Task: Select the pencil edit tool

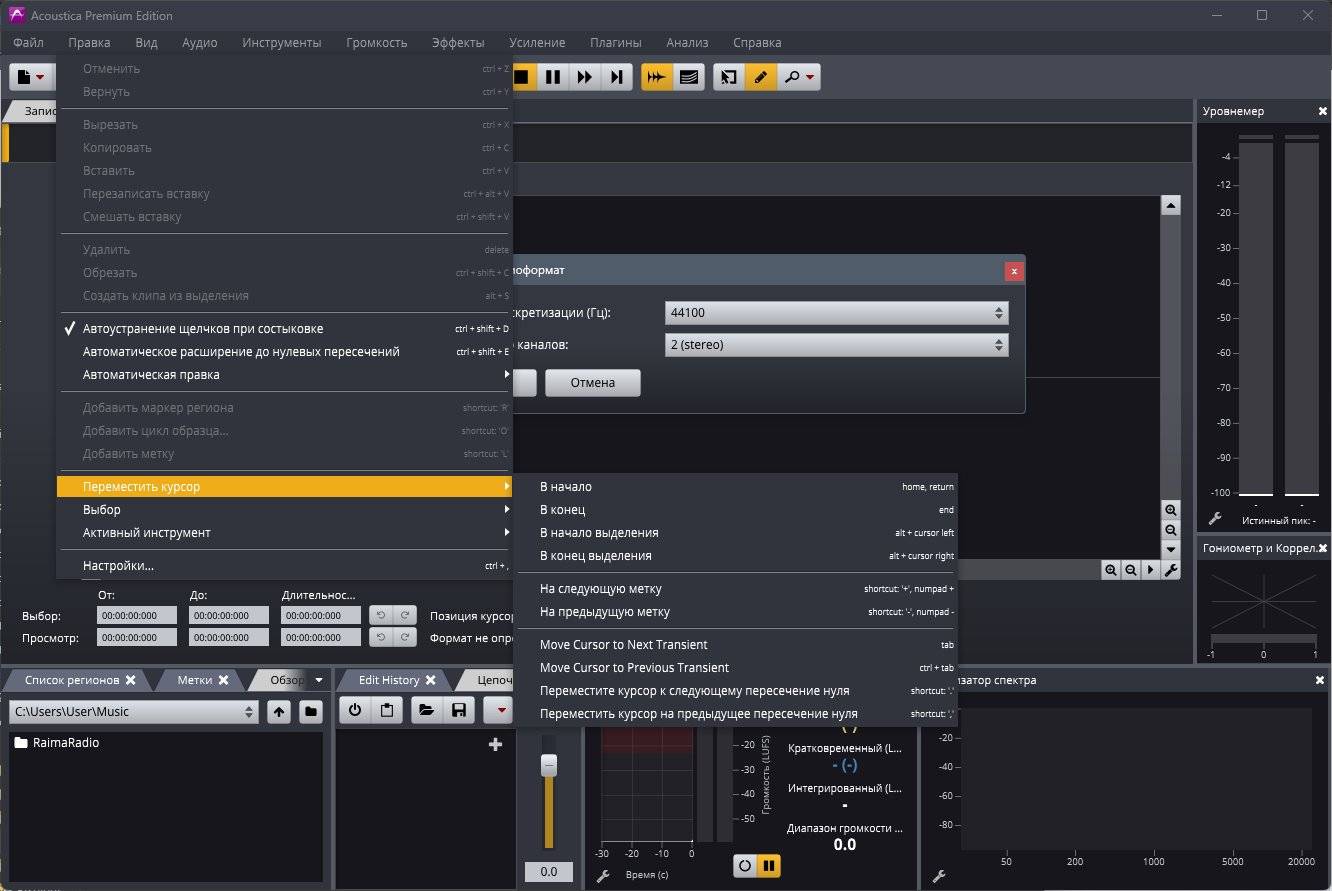Action: 761,77
